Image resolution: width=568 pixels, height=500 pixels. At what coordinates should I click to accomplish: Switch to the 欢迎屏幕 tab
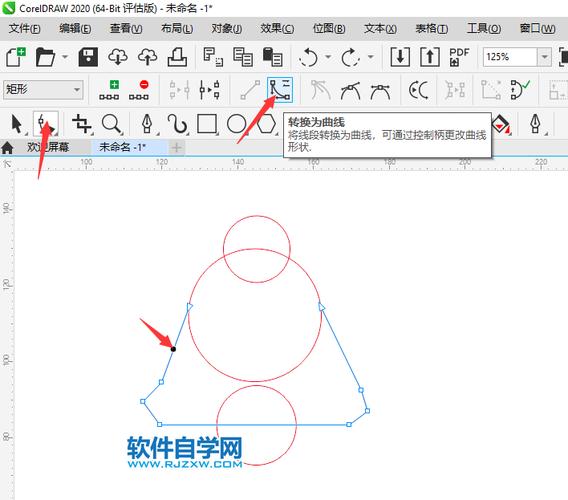pos(48,147)
